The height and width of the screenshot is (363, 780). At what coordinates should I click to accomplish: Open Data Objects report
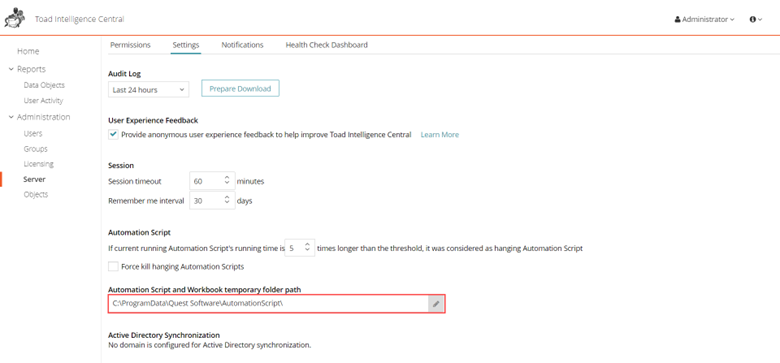(44, 85)
